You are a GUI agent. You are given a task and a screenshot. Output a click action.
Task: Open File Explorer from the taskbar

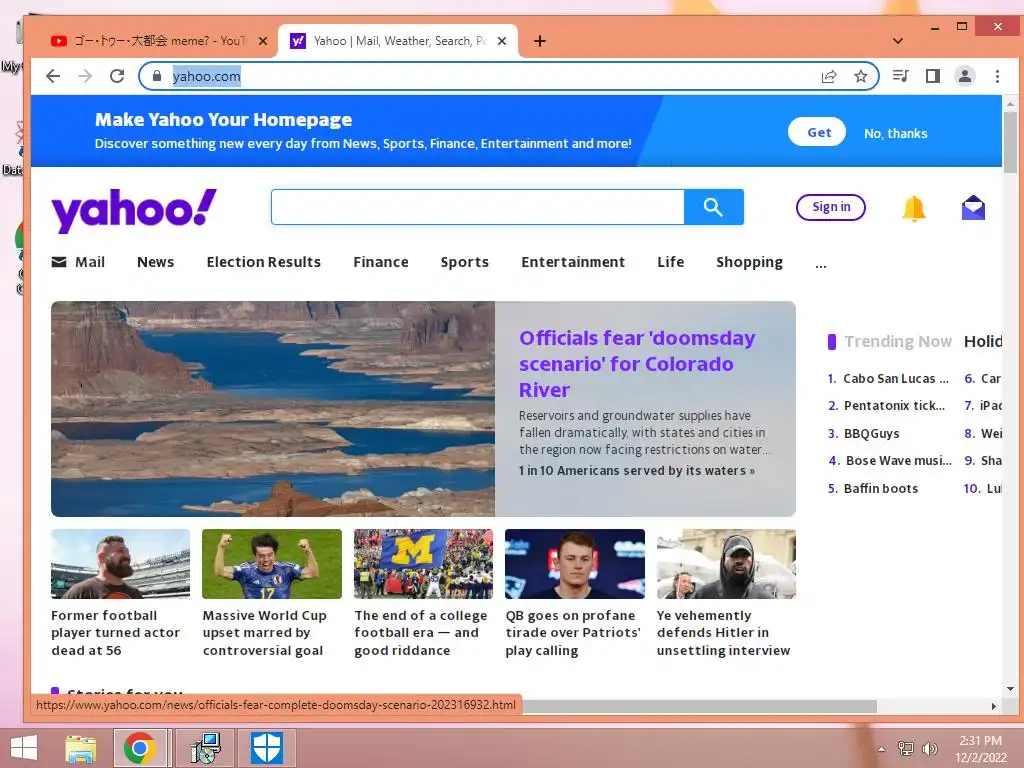coord(81,748)
